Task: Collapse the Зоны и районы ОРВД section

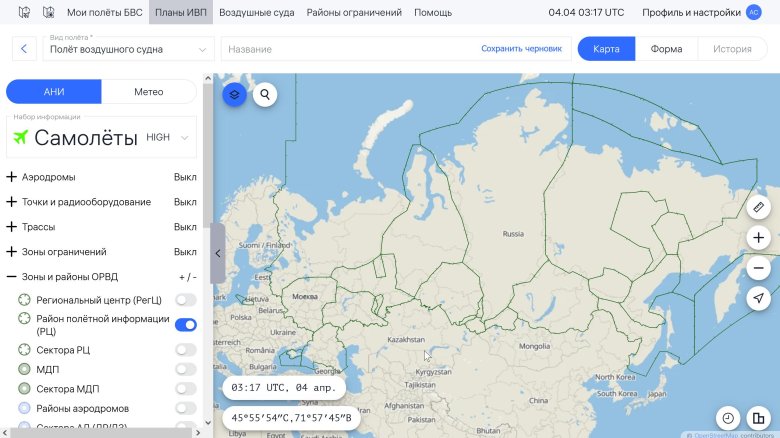Action: coord(12,277)
